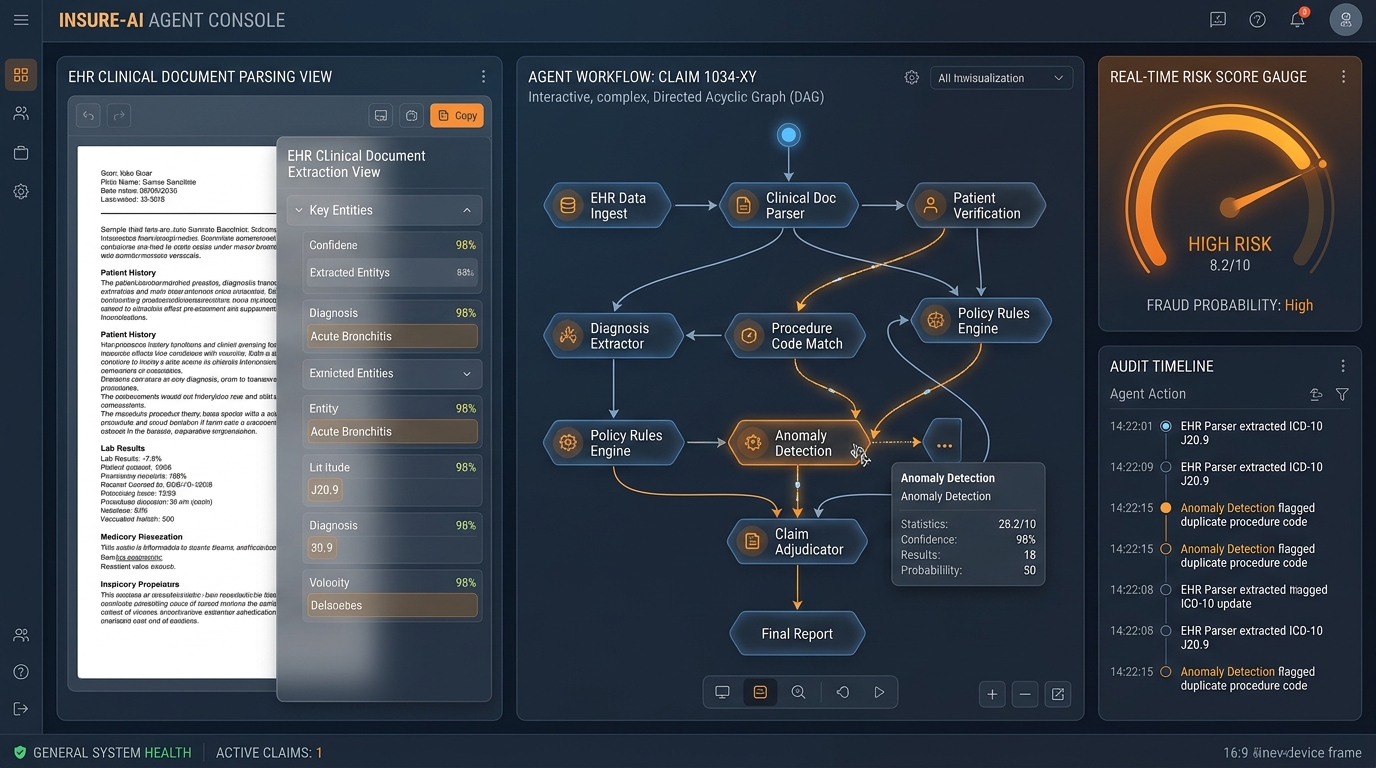Undo in the document parsing toolbar

[89, 116]
